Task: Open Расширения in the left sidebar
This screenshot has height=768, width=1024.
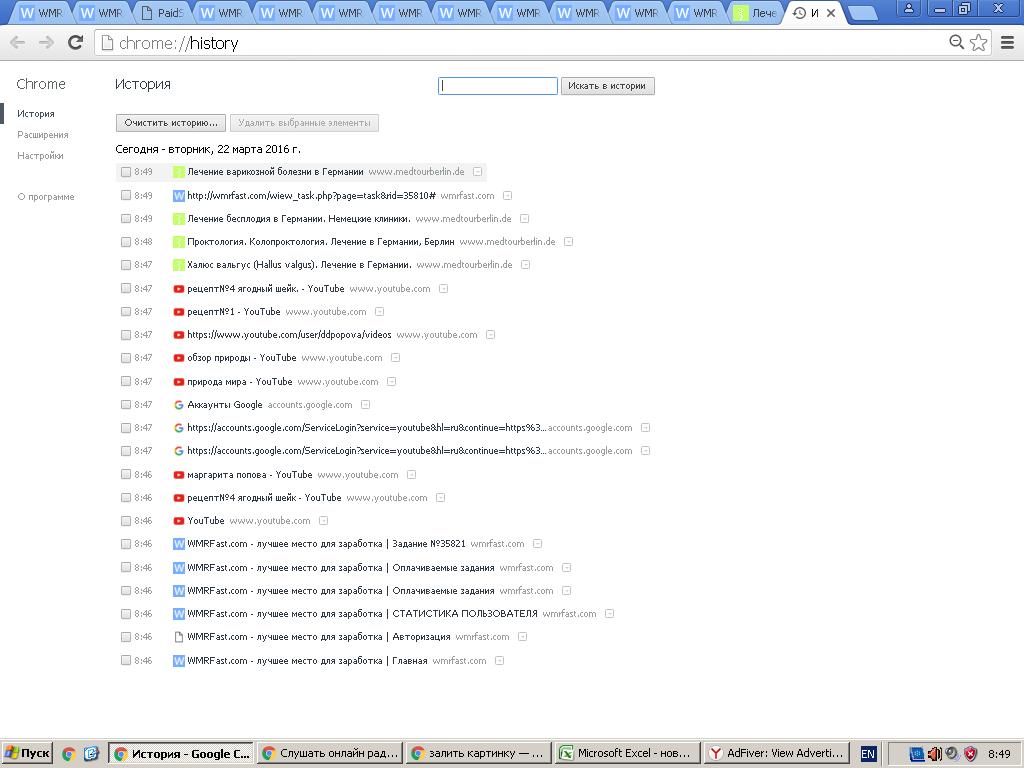Action: pyautogui.click(x=43, y=135)
